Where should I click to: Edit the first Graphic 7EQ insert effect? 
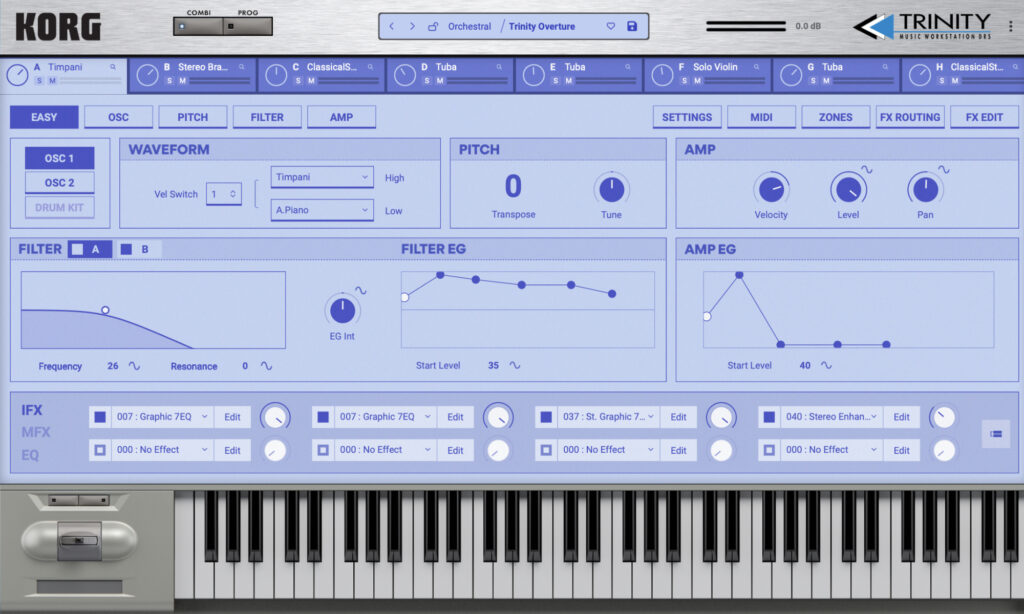pyautogui.click(x=232, y=416)
